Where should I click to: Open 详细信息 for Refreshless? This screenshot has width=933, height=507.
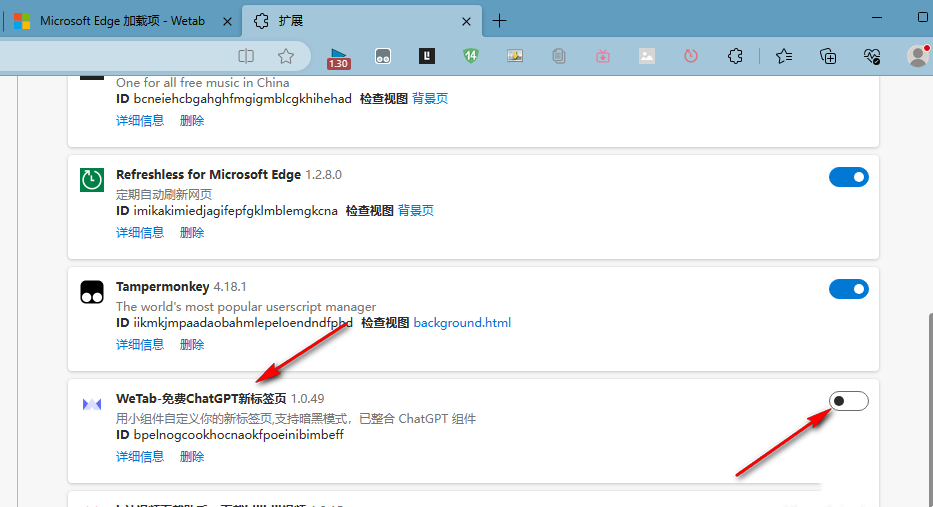pyautogui.click(x=140, y=232)
